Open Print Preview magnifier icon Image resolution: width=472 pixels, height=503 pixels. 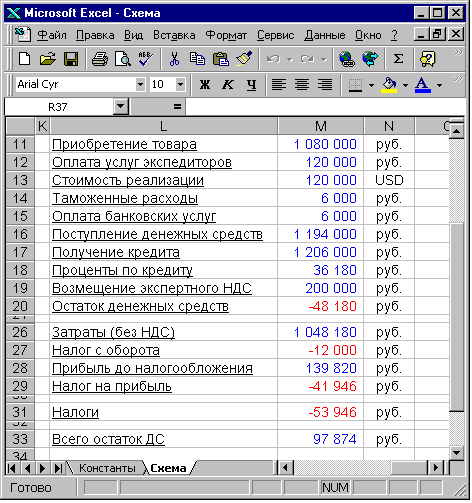[123, 59]
